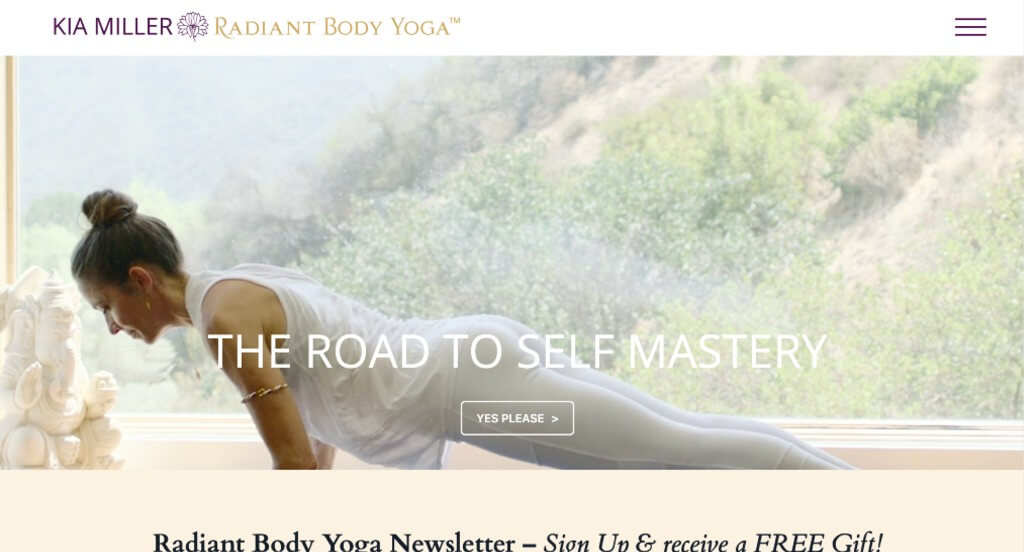Click THE ROAD TO SELF MASTERY heading
The image size is (1024, 552).
tap(517, 351)
